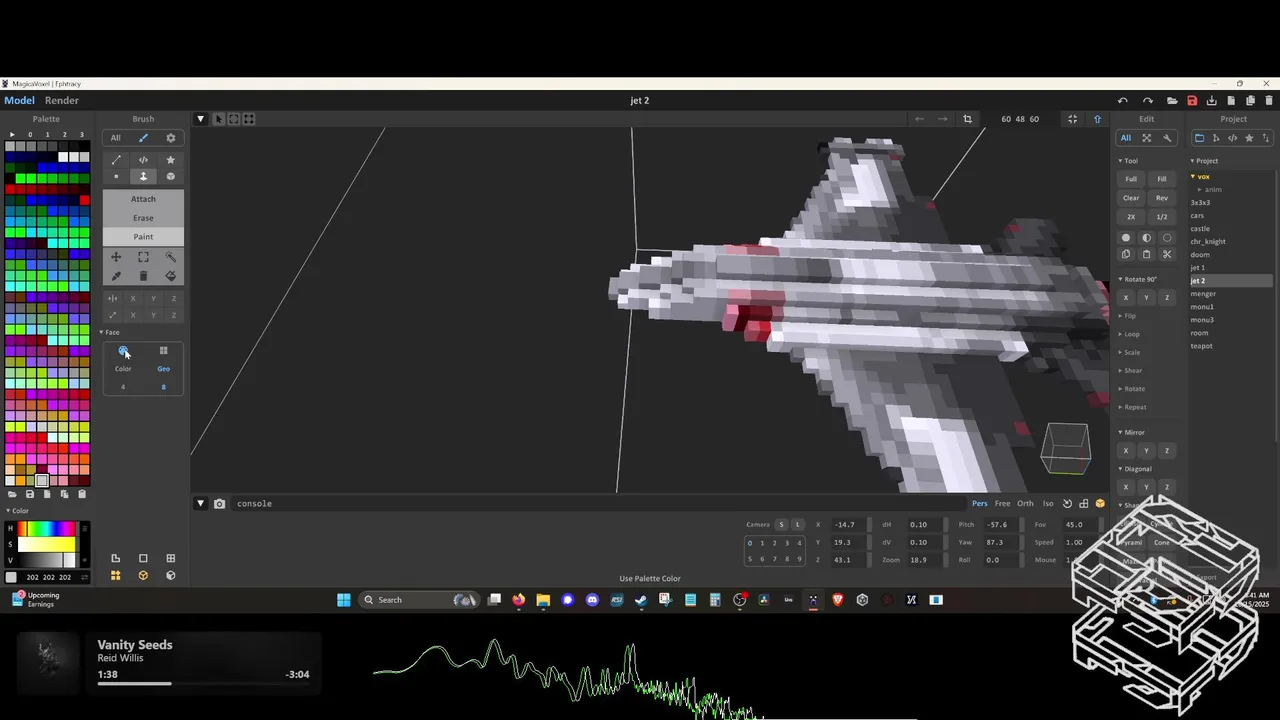This screenshot has height=720, width=1280.
Task: Open the brush settings gear tab
Action: 170,138
